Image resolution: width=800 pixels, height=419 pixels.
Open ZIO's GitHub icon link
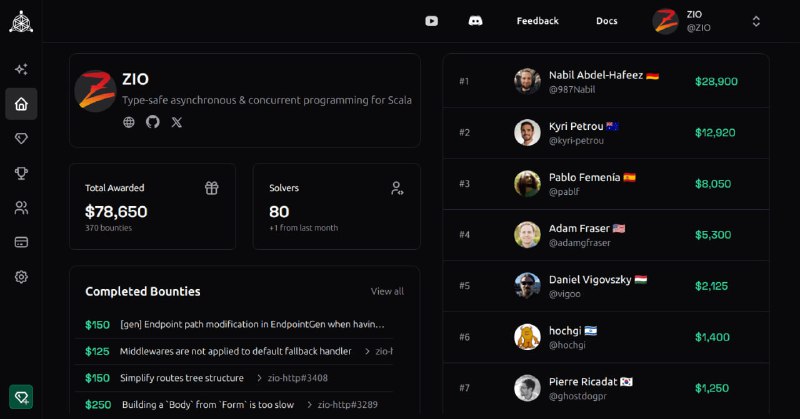click(153, 122)
